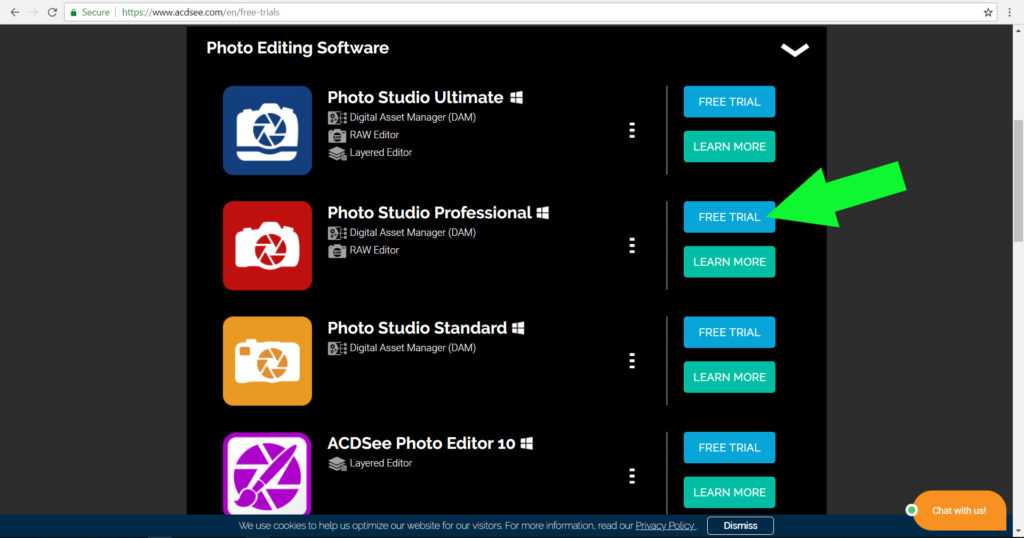Click the Windows logo beside Photo Studio Professional
Image resolution: width=1024 pixels, height=538 pixels.
[x=543, y=213]
